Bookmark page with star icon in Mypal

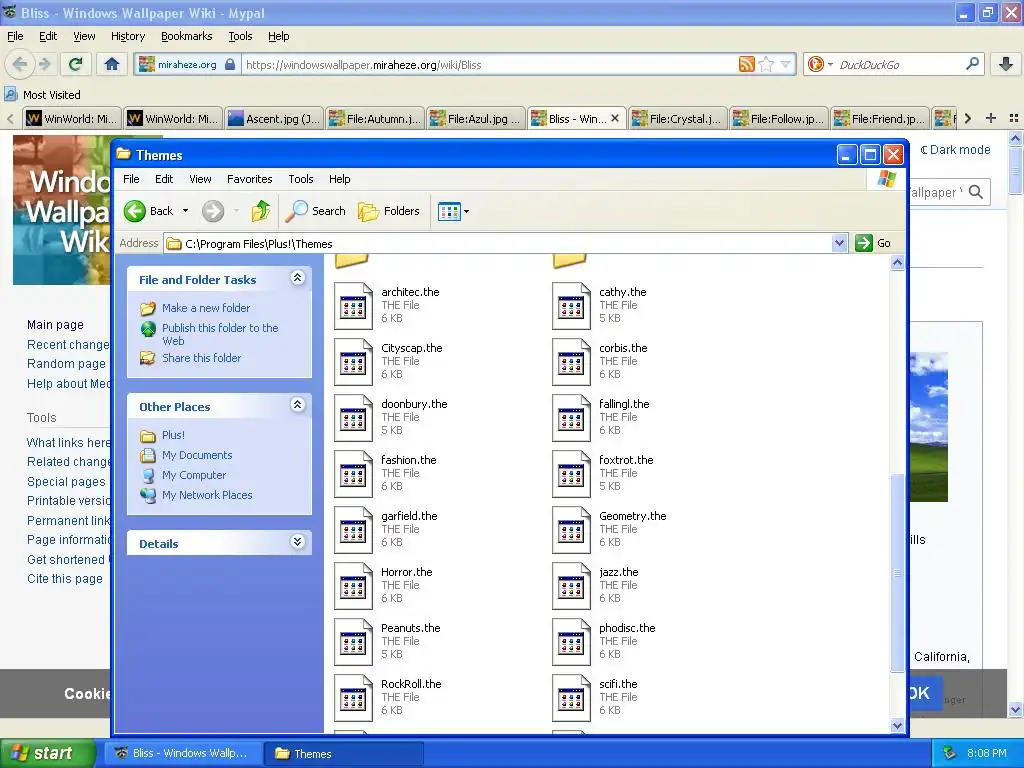(767, 64)
